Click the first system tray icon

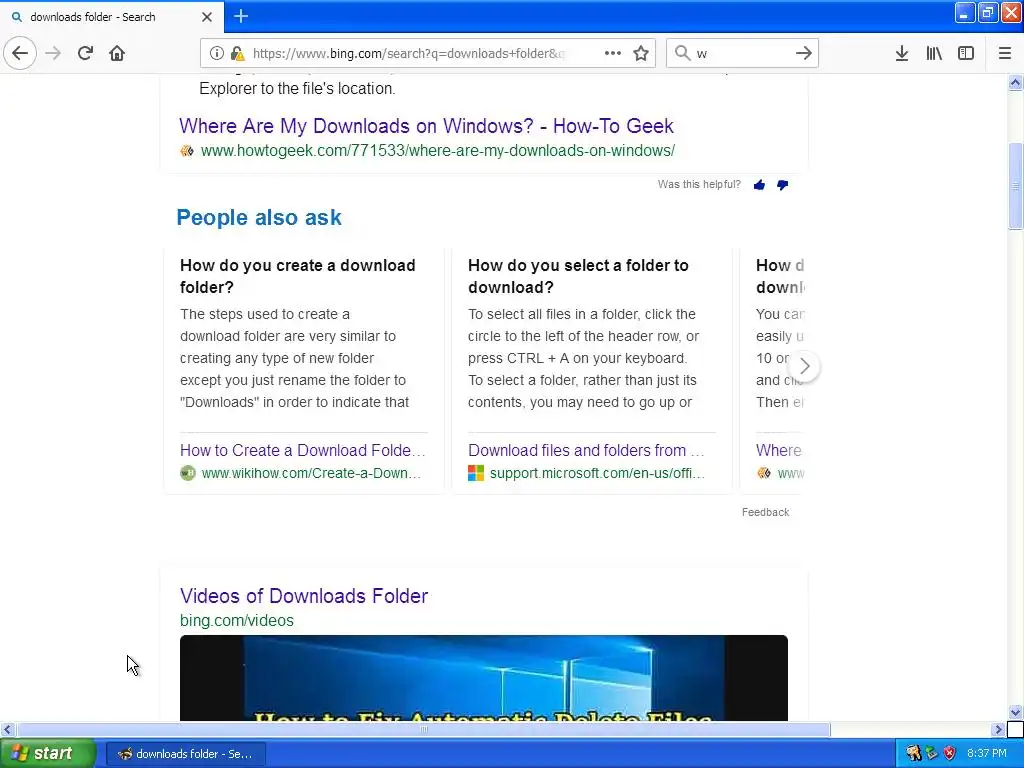[913, 754]
